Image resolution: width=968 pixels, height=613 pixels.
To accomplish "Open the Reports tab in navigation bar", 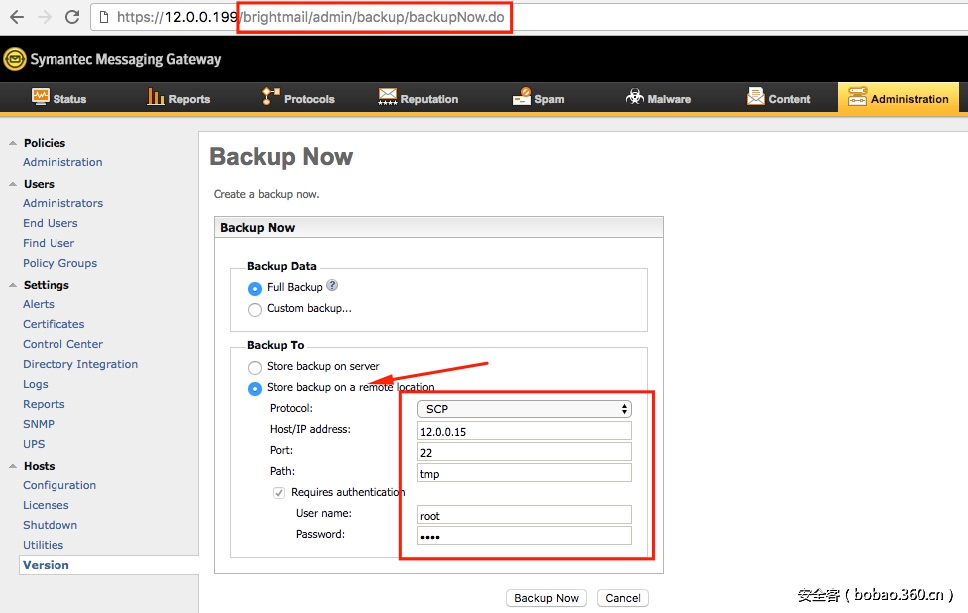I will 178,98.
